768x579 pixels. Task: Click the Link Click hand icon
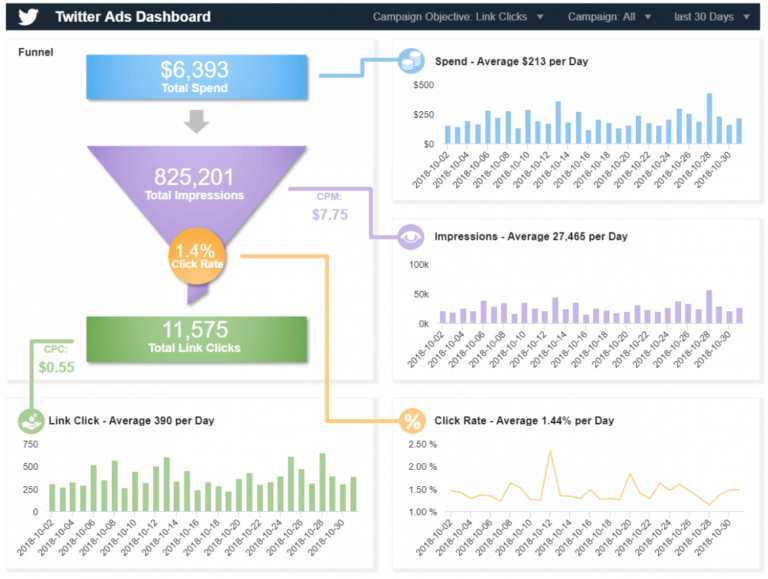click(x=31, y=421)
